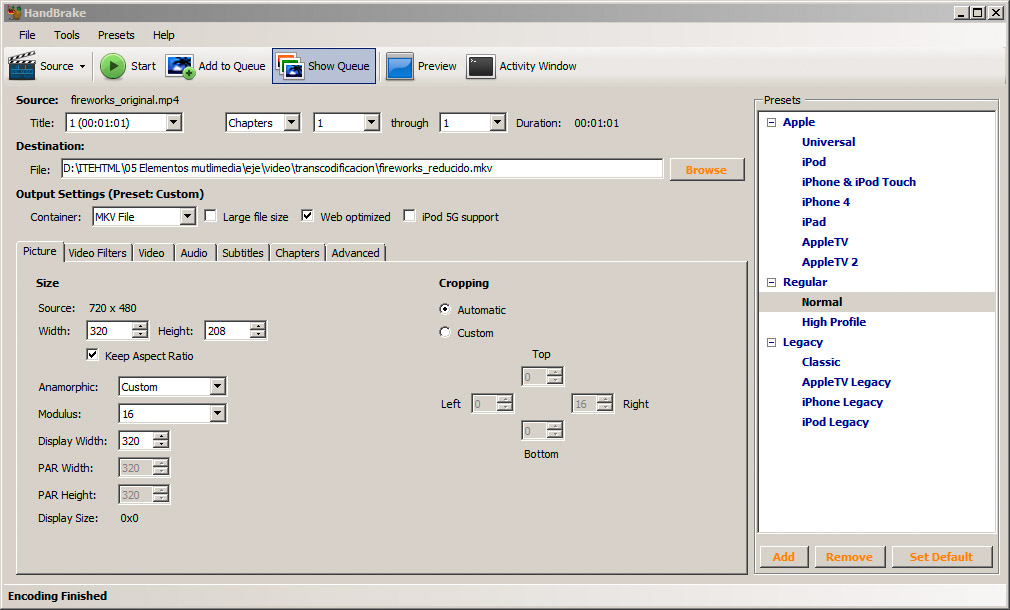Click the destination File path field
Screen dimensions: 1010x610
click(x=362, y=168)
